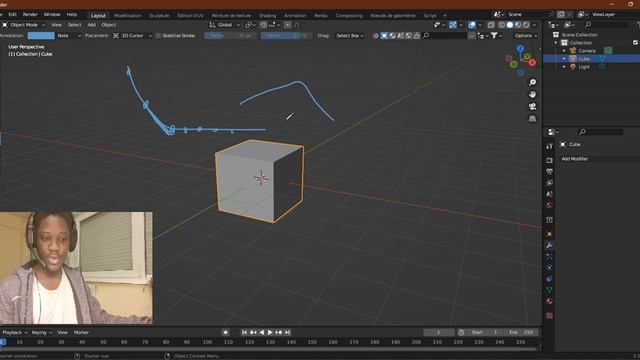Open annotation layer Note dropdown
Viewport: 640px width, 360px height.
click(69, 36)
